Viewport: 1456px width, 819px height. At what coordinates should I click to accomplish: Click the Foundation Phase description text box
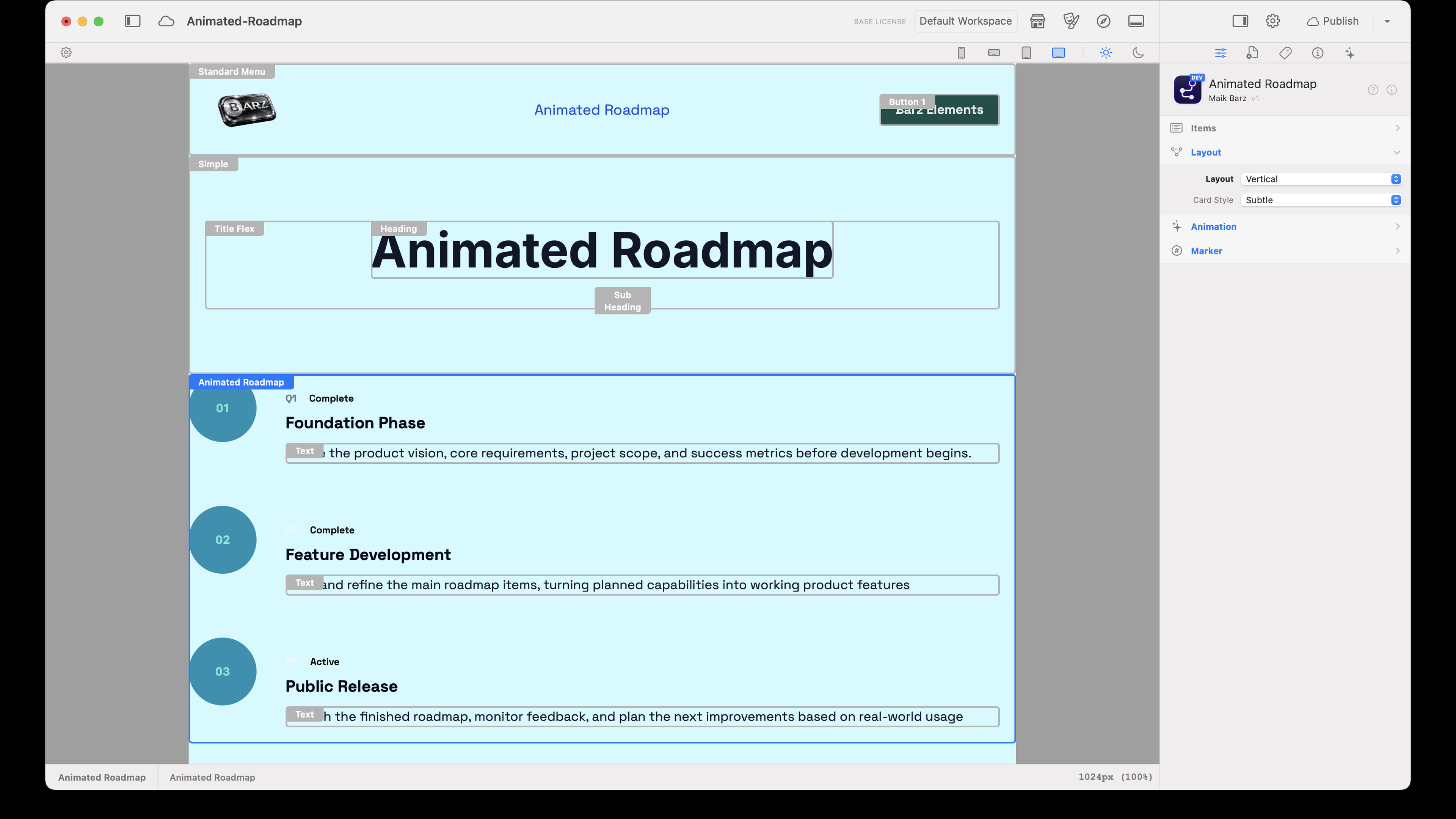(642, 453)
